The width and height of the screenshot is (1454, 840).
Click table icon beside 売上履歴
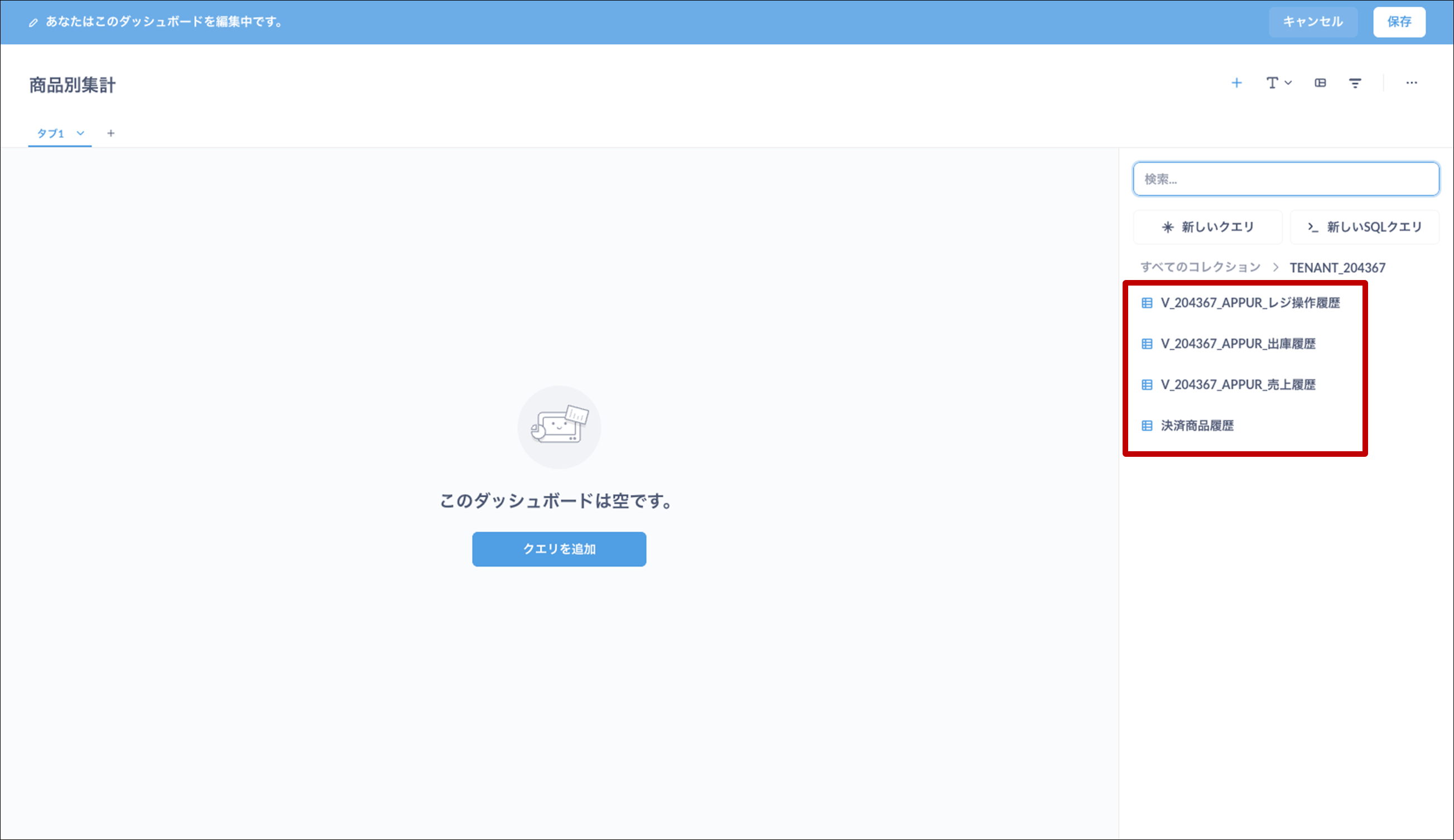1147,385
